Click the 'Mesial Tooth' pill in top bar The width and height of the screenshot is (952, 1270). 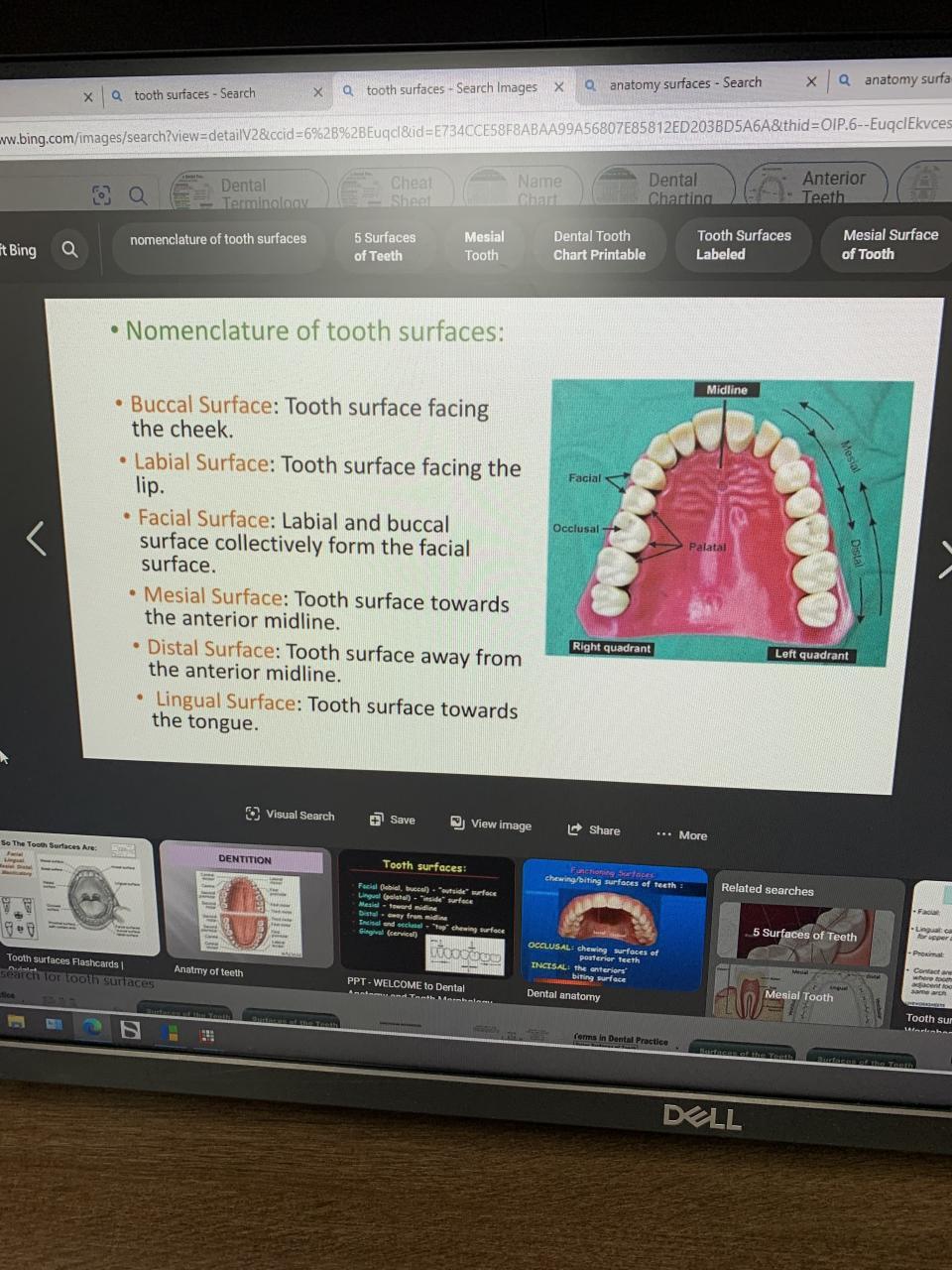pyautogui.click(x=484, y=246)
